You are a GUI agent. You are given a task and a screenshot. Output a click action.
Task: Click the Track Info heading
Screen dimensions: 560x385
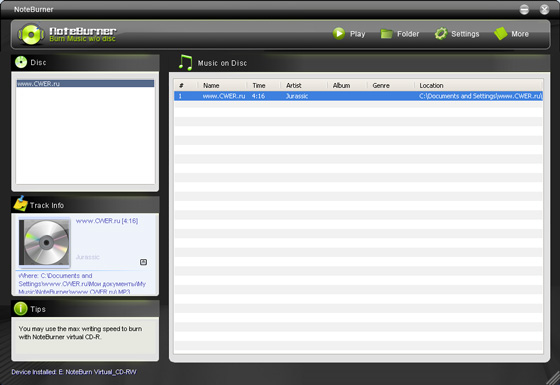47,205
